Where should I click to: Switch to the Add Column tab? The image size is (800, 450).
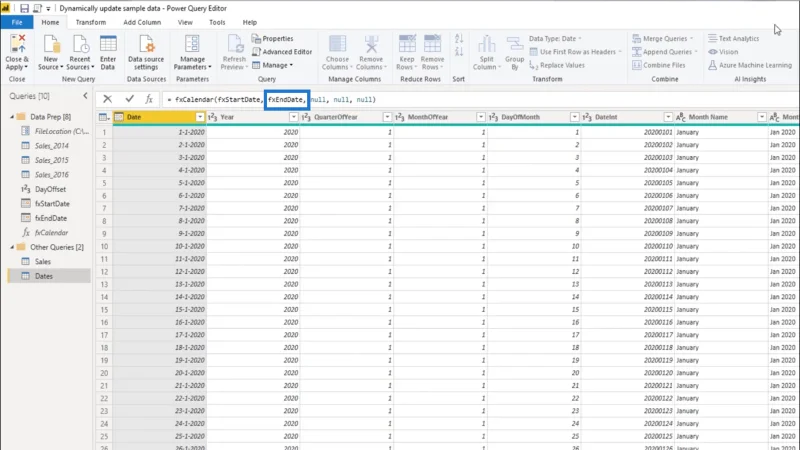(142, 22)
